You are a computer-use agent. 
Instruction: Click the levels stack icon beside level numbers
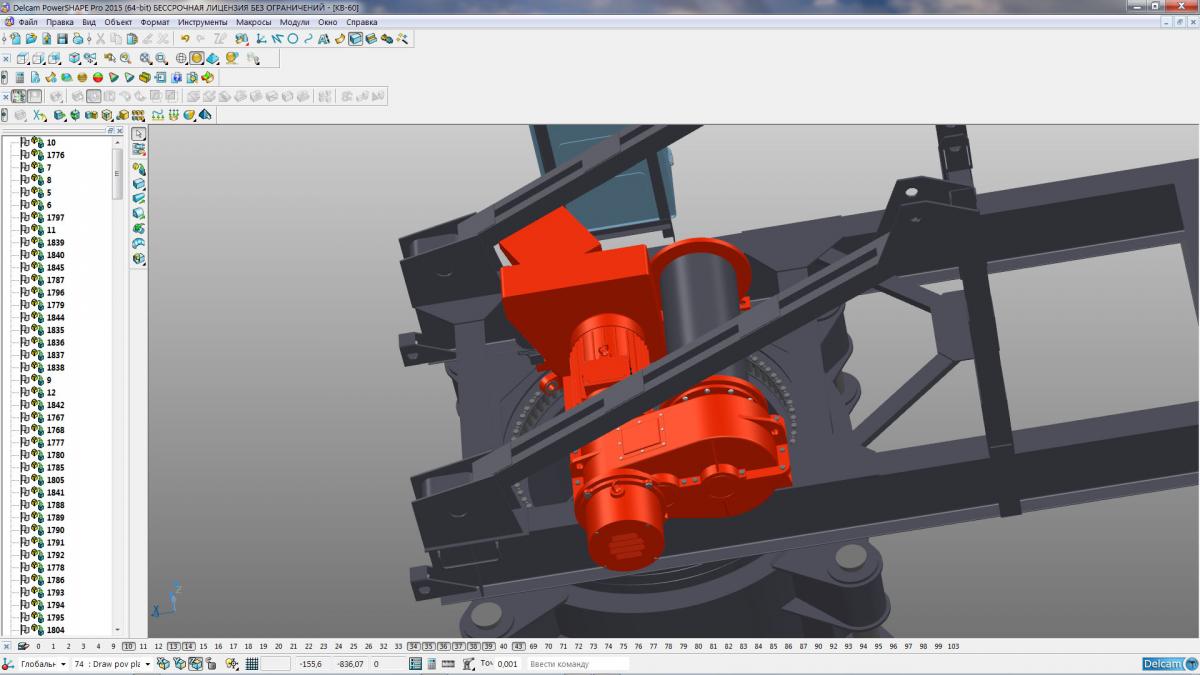click(23, 646)
